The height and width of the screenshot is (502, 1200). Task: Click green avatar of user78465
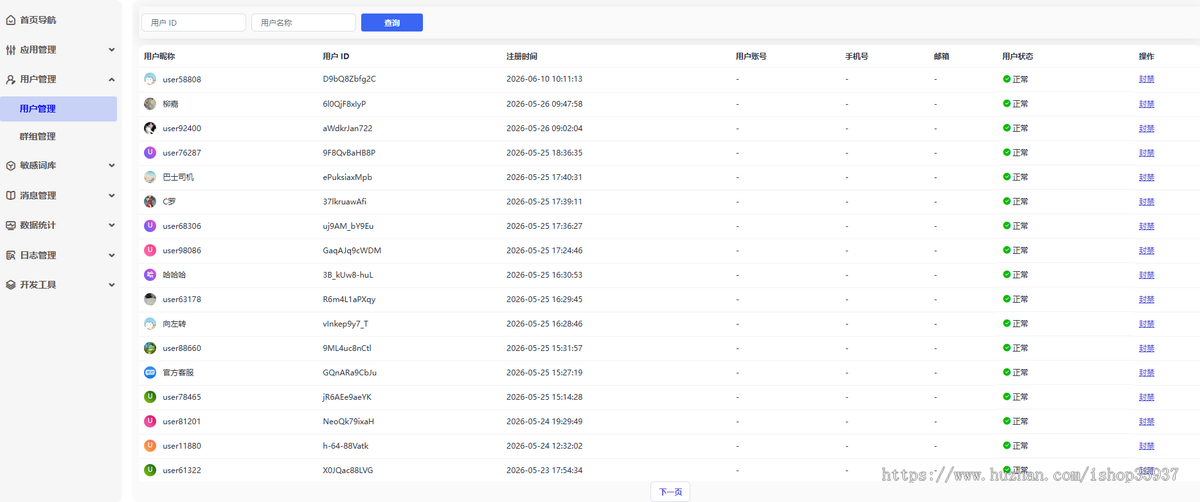point(150,397)
